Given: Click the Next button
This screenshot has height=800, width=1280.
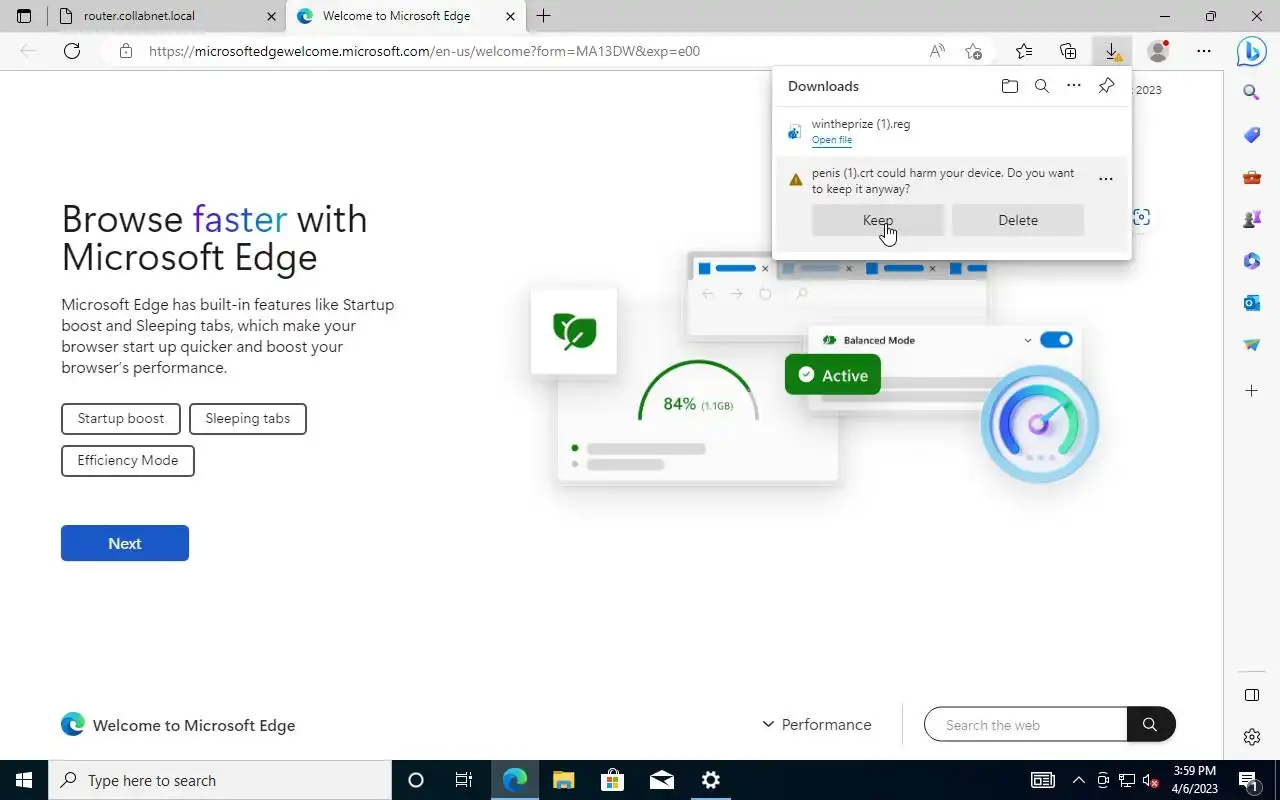Looking at the screenshot, I should pyautogui.click(x=125, y=543).
